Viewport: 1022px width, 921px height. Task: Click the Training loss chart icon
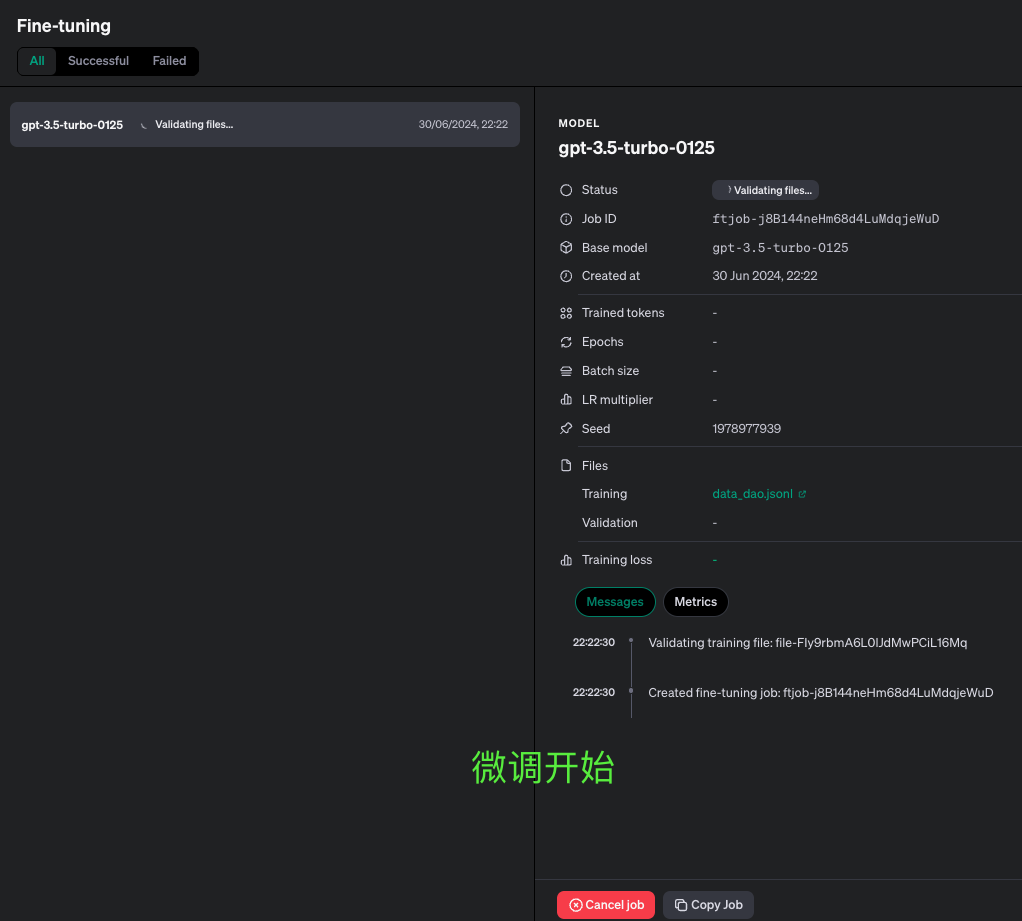[566, 560]
